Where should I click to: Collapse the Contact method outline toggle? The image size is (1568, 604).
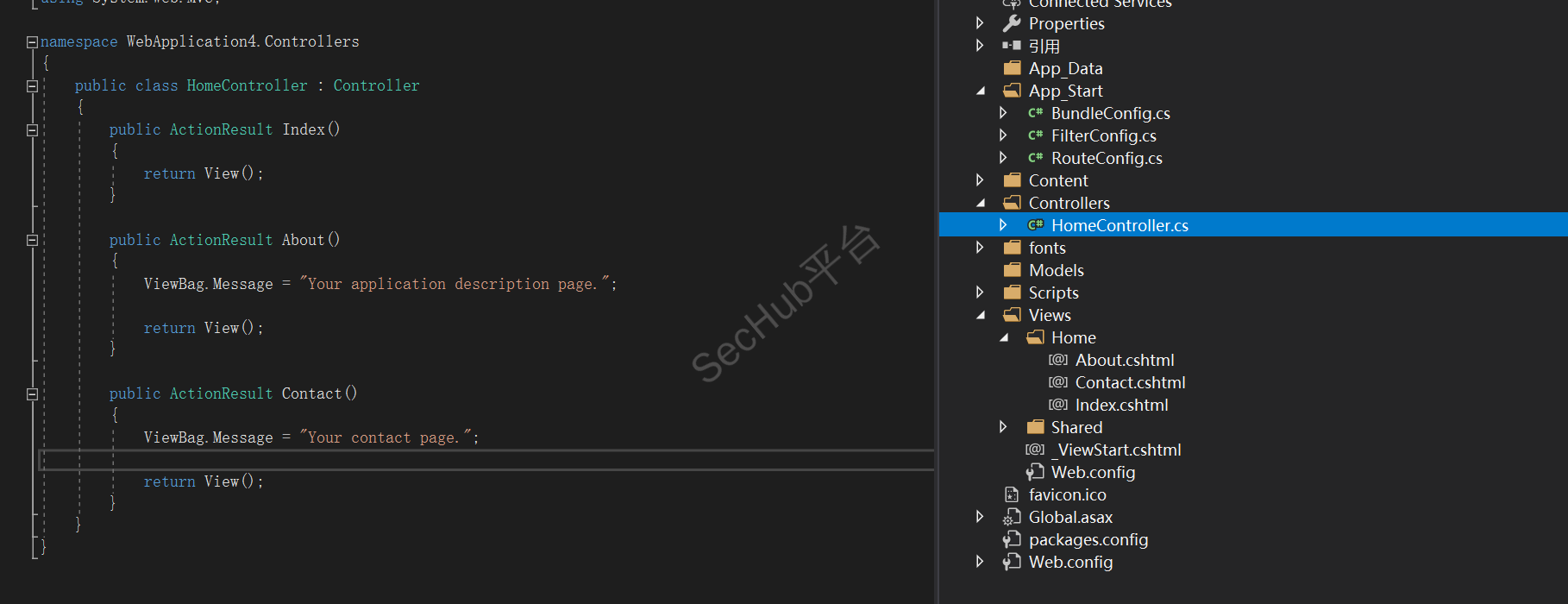pyautogui.click(x=32, y=394)
